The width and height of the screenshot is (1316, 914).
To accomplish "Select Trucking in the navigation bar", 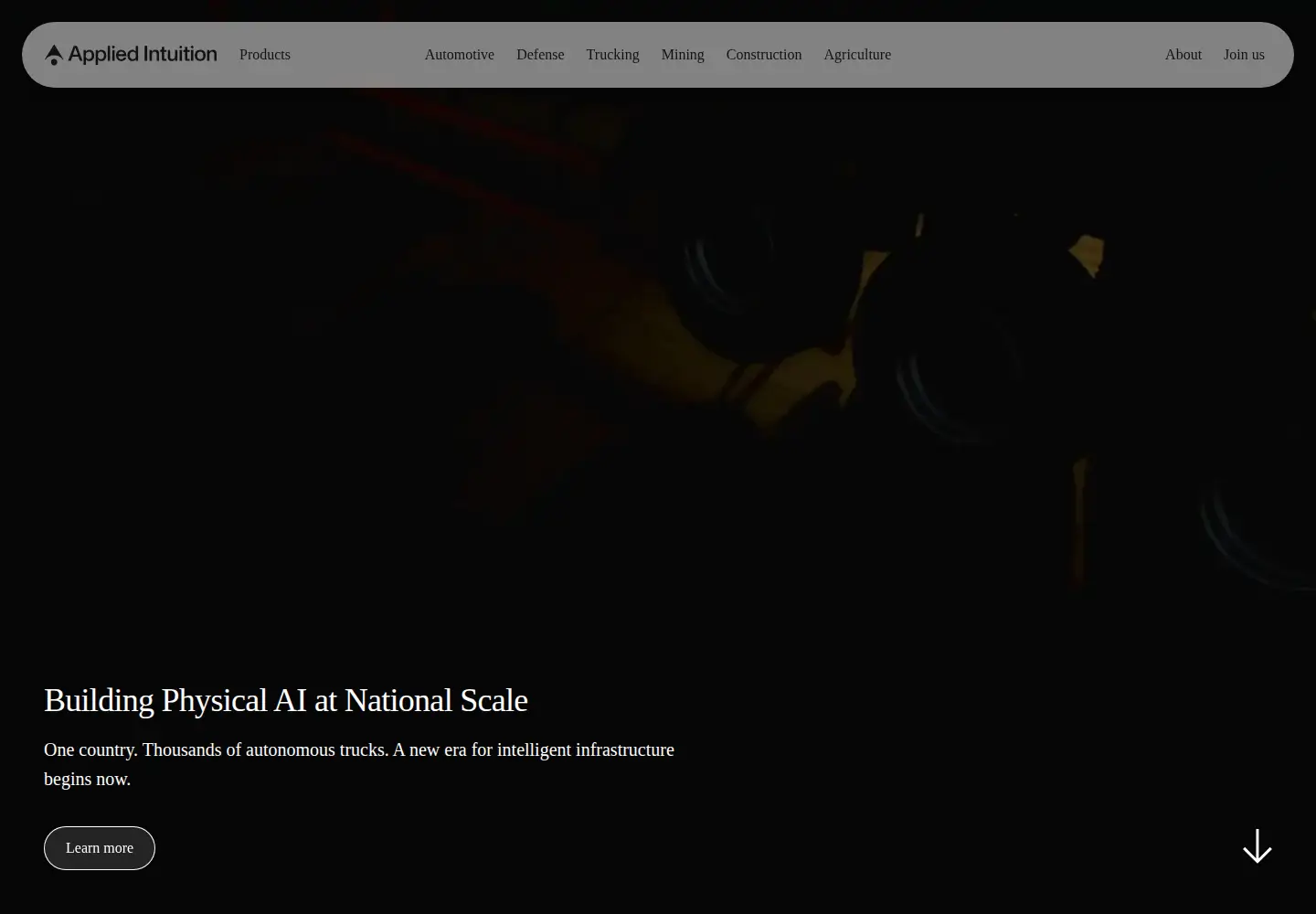I will [613, 55].
